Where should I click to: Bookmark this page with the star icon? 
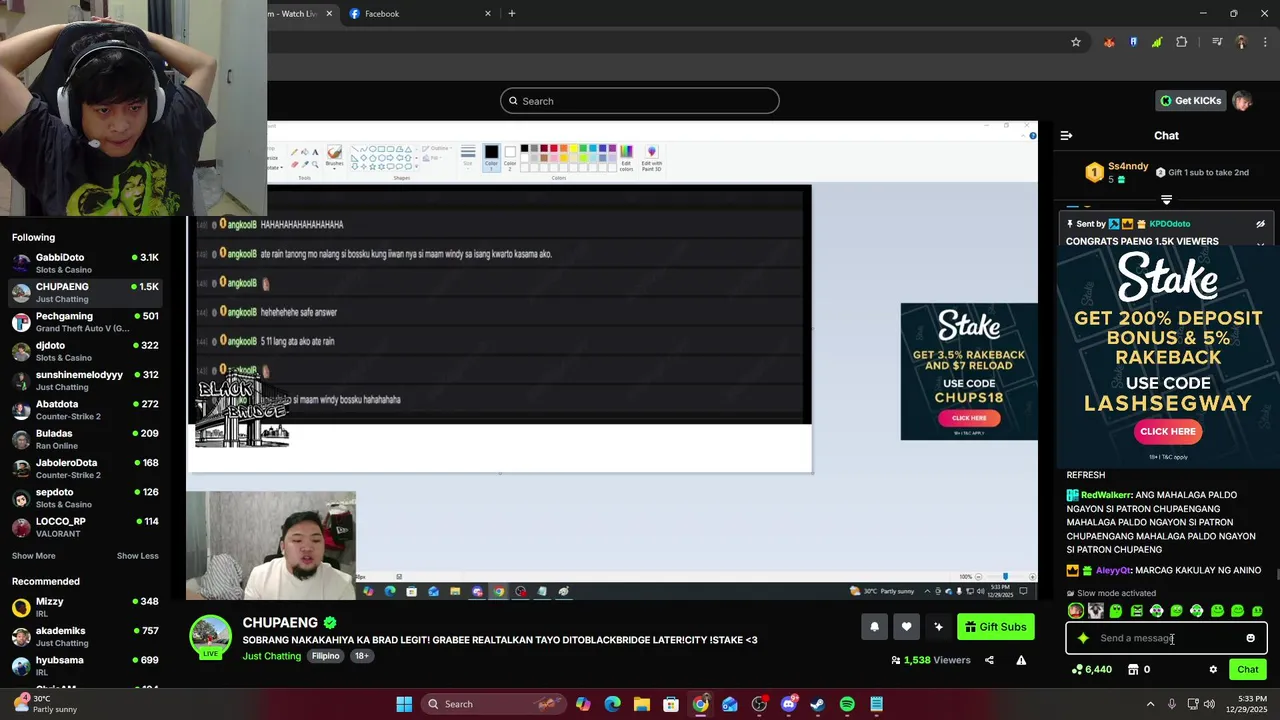(1076, 42)
